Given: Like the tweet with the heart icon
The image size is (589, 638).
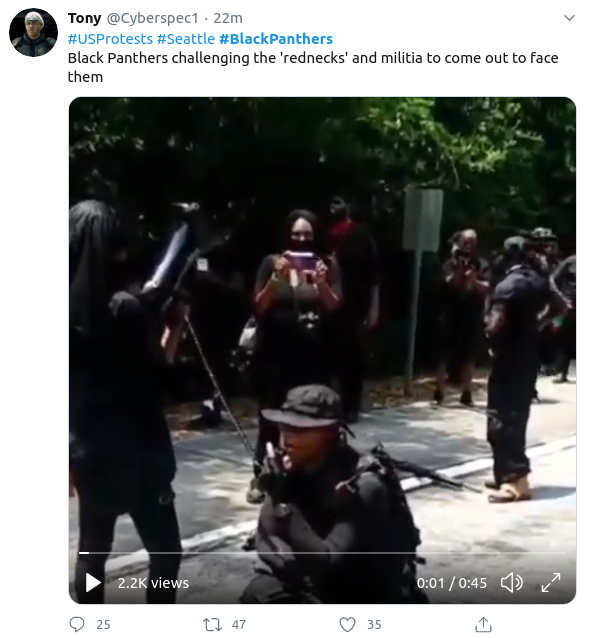Looking at the screenshot, I should coord(347,624).
